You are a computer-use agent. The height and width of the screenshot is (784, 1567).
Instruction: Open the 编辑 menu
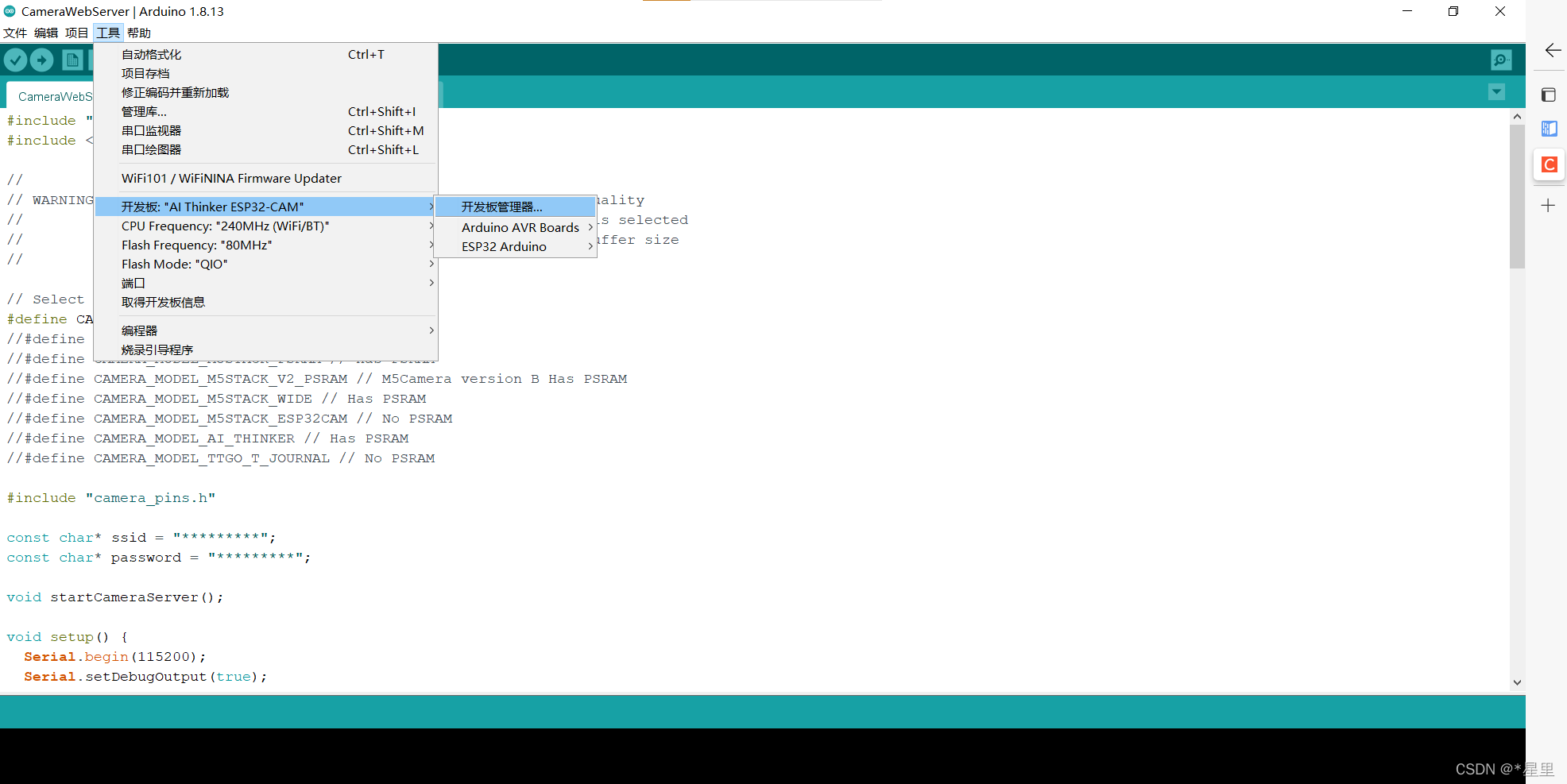point(46,33)
